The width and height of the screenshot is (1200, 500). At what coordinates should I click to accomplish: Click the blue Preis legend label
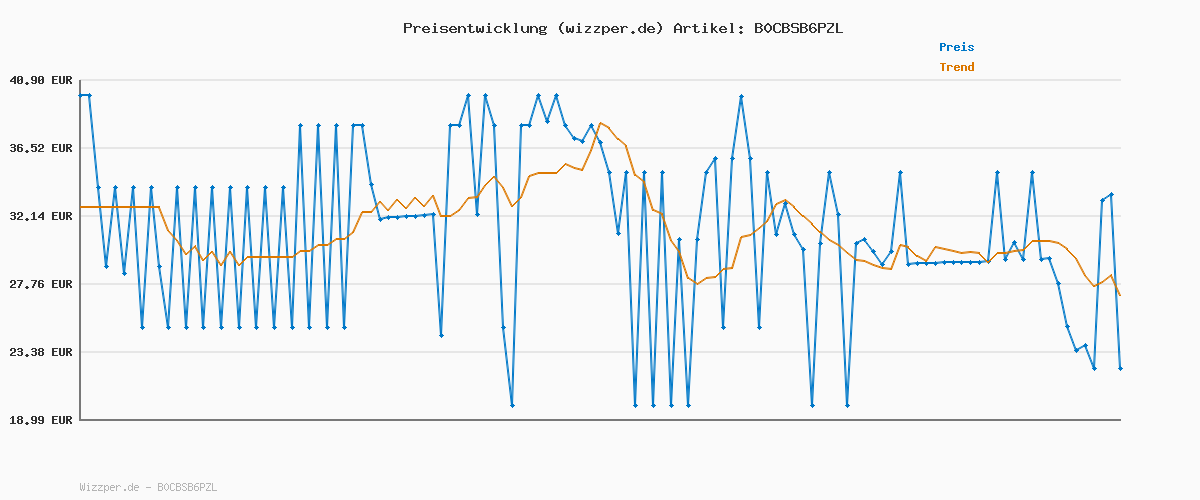956,47
